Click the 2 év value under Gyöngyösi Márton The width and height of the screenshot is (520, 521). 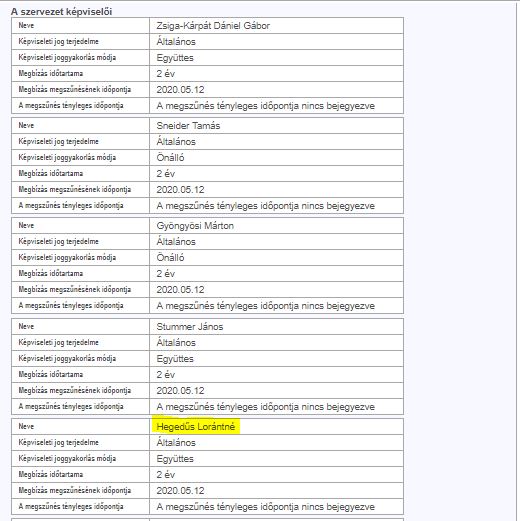(x=166, y=274)
